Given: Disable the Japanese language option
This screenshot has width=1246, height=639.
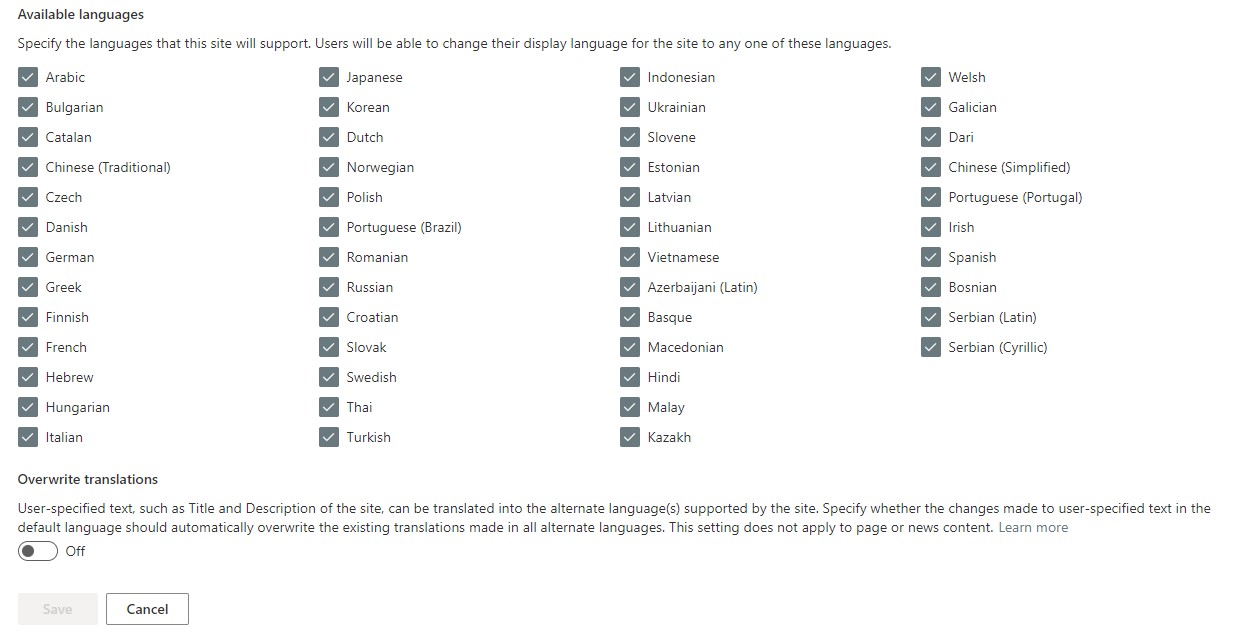Looking at the screenshot, I should click(329, 77).
